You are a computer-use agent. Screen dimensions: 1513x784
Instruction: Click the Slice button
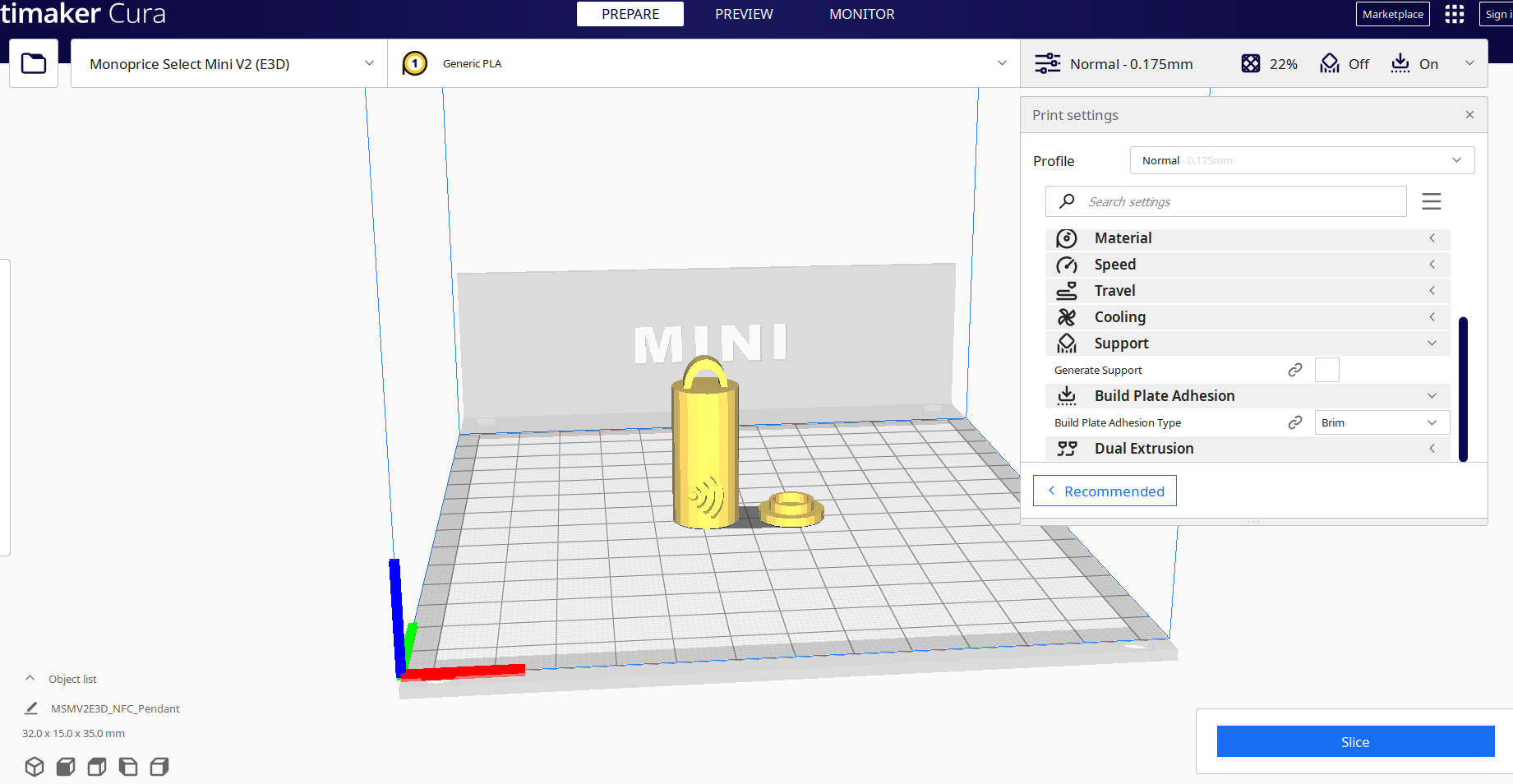click(x=1355, y=741)
